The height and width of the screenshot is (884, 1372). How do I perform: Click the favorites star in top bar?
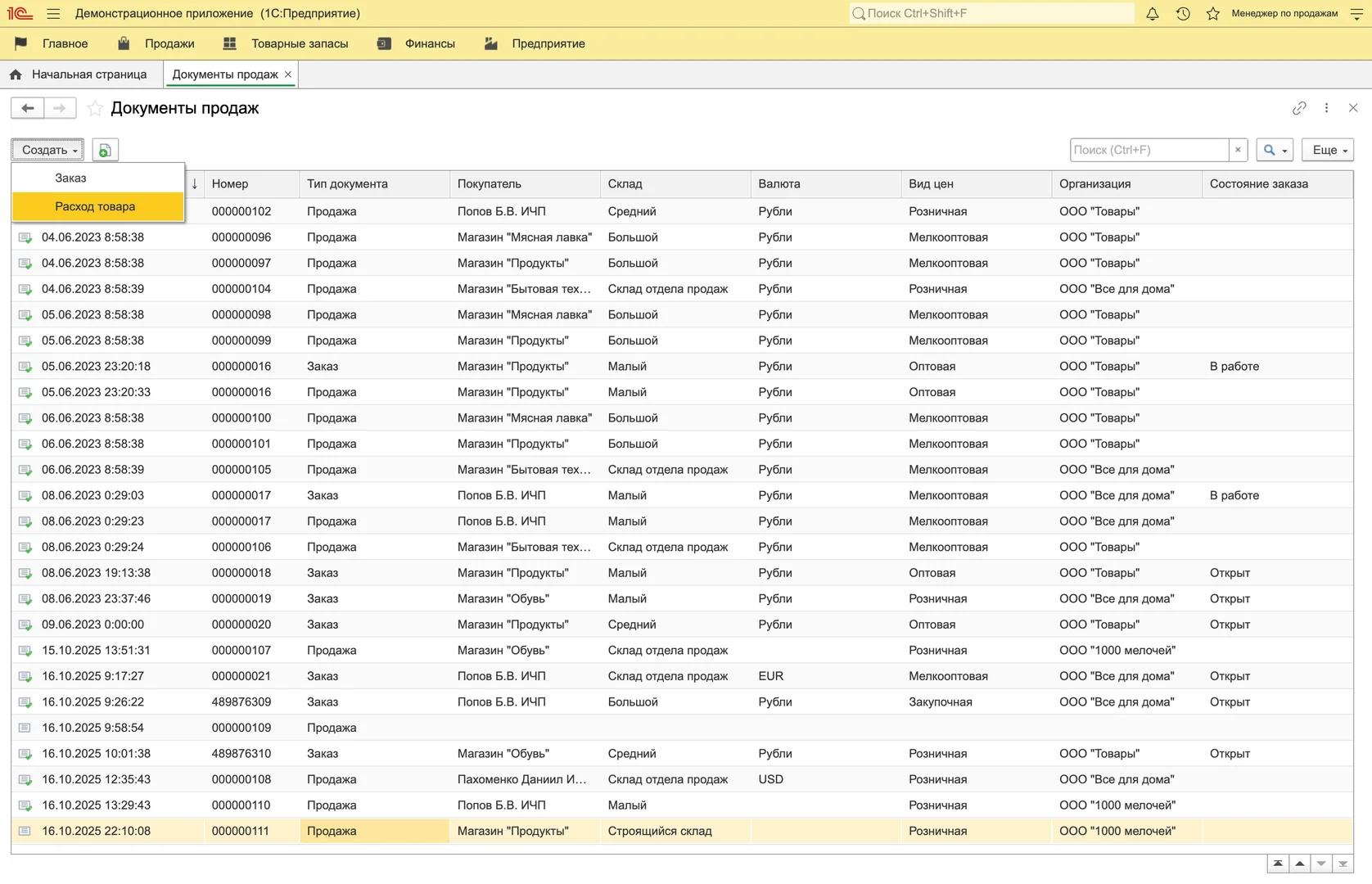tap(1213, 14)
